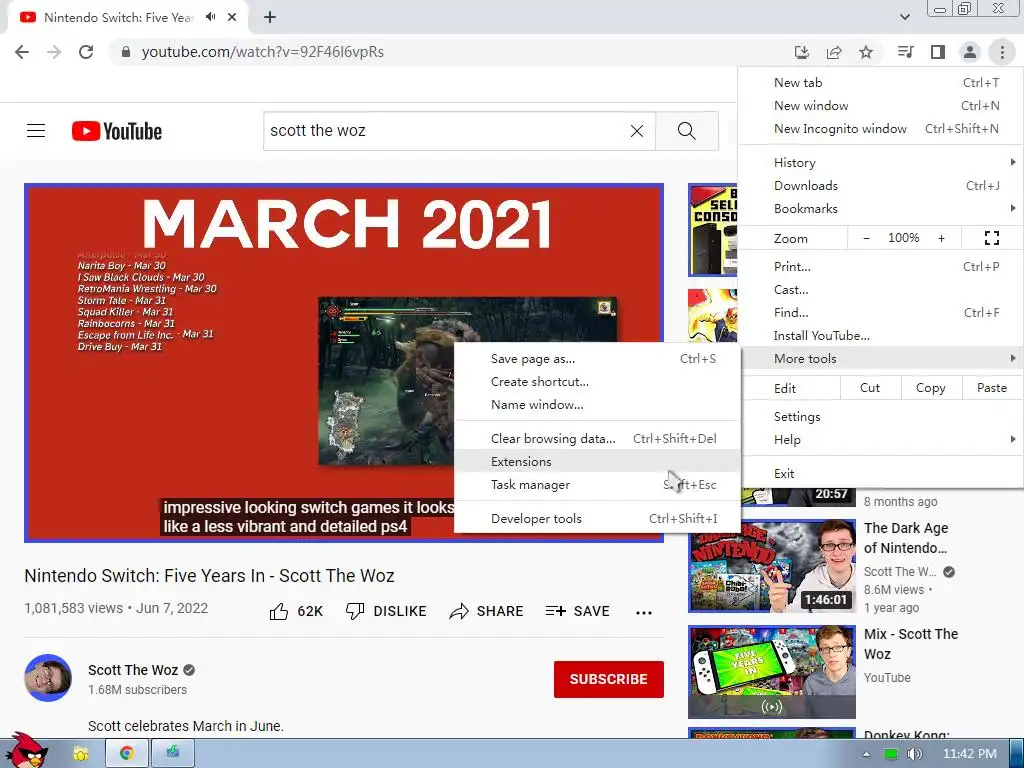Choose Print from the Chrome menu
This screenshot has height=768, width=1024.
click(x=880, y=266)
